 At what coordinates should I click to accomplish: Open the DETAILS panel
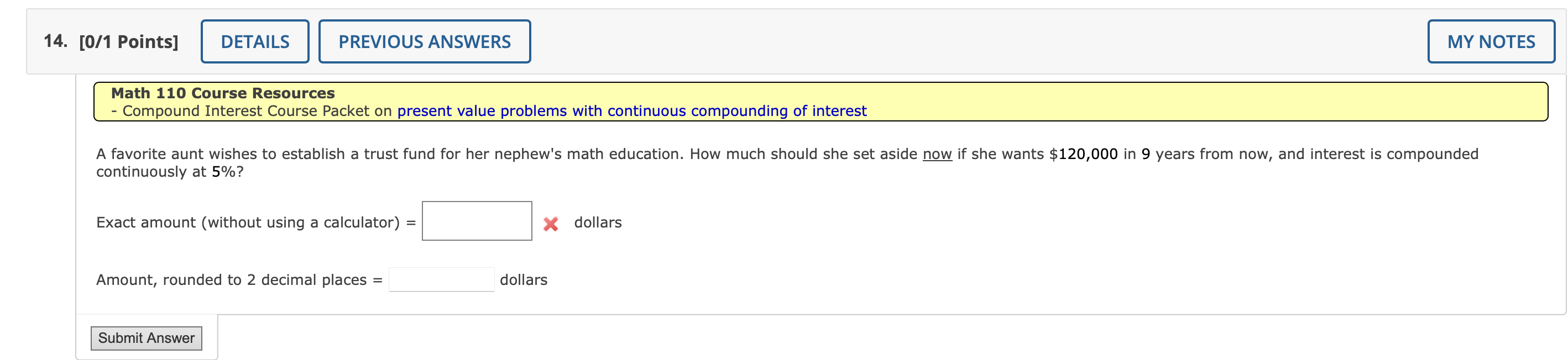coord(254,41)
